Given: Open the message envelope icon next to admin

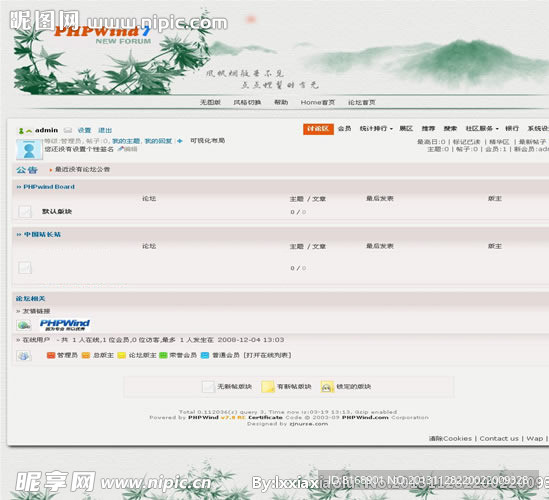Looking at the screenshot, I should pos(68,130).
